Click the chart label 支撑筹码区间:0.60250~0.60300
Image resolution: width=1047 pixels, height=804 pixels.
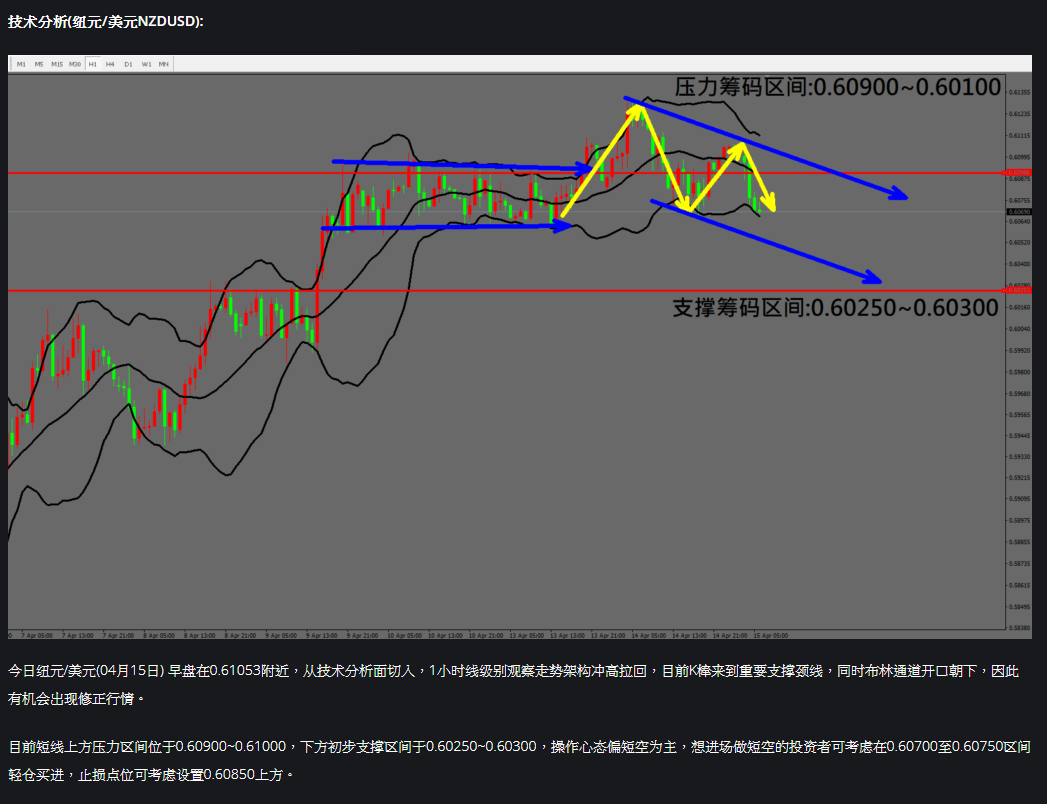tap(835, 308)
